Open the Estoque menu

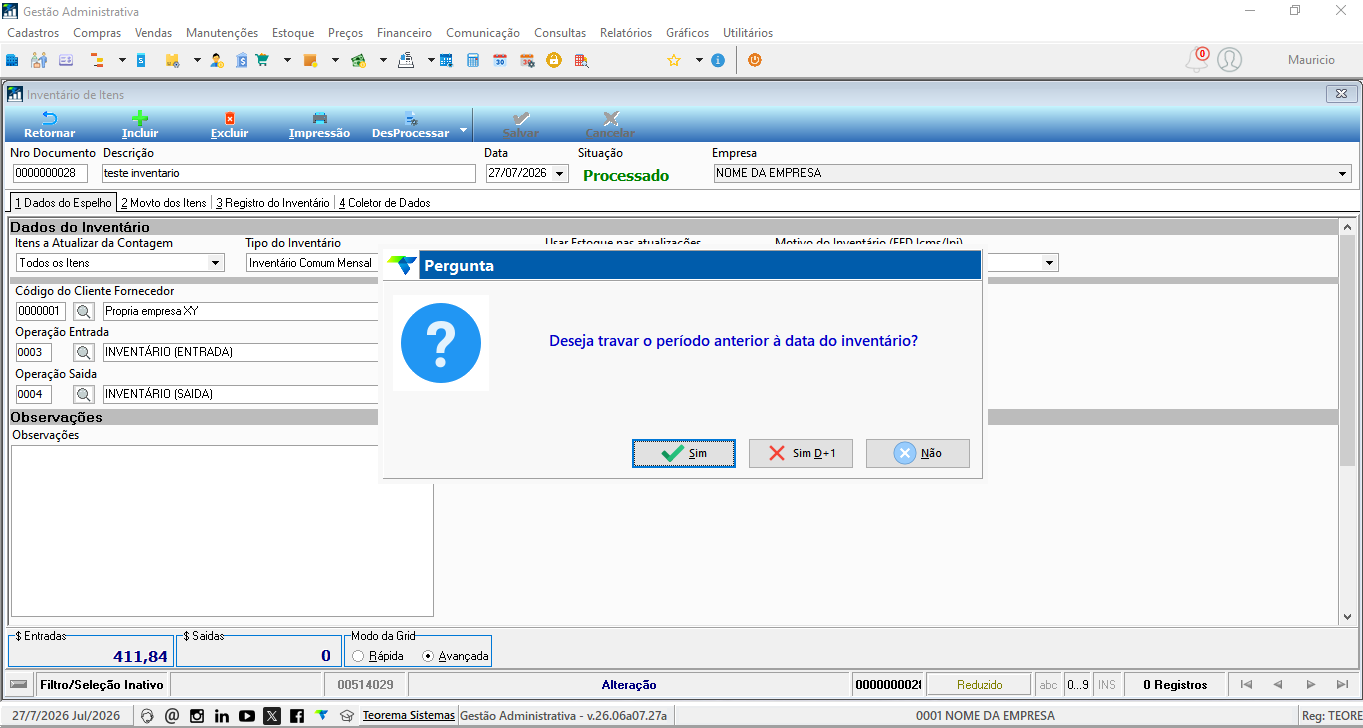click(x=293, y=33)
